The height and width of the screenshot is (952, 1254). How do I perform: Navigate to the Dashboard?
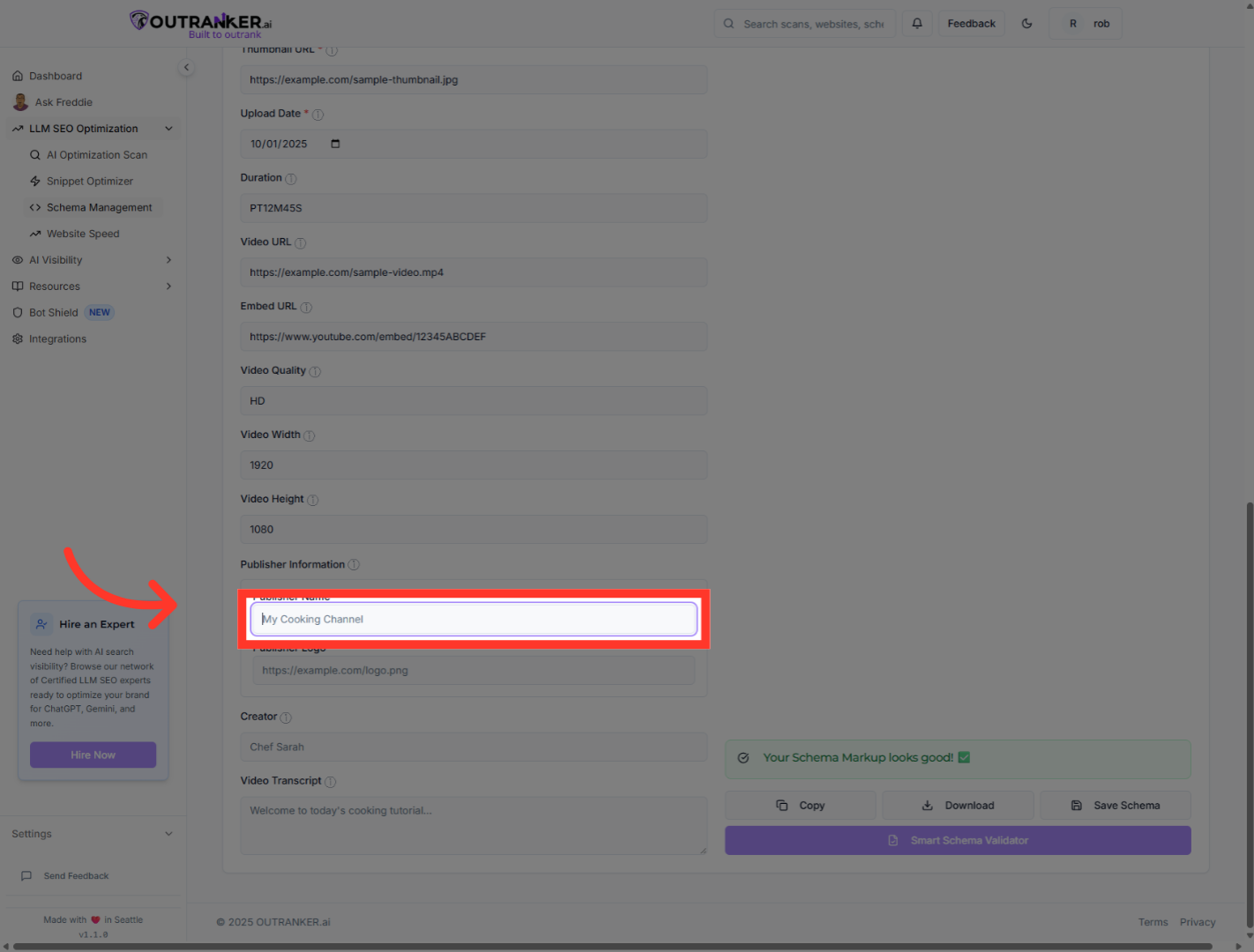(56, 76)
